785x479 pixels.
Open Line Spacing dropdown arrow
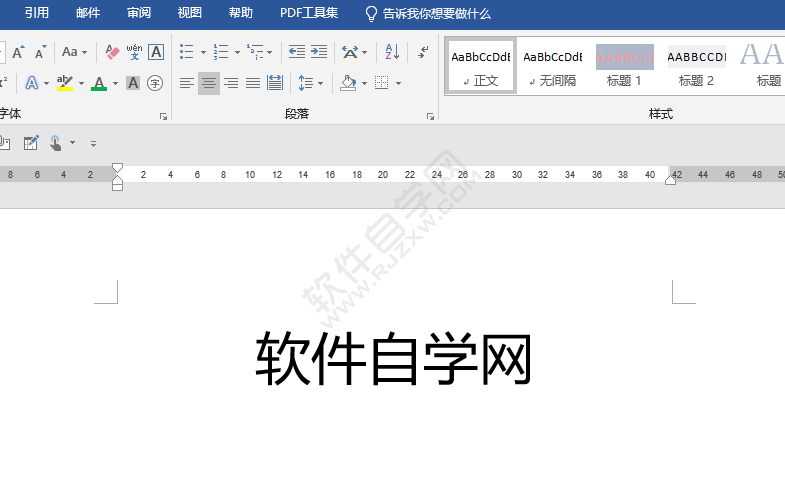coord(320,83)
